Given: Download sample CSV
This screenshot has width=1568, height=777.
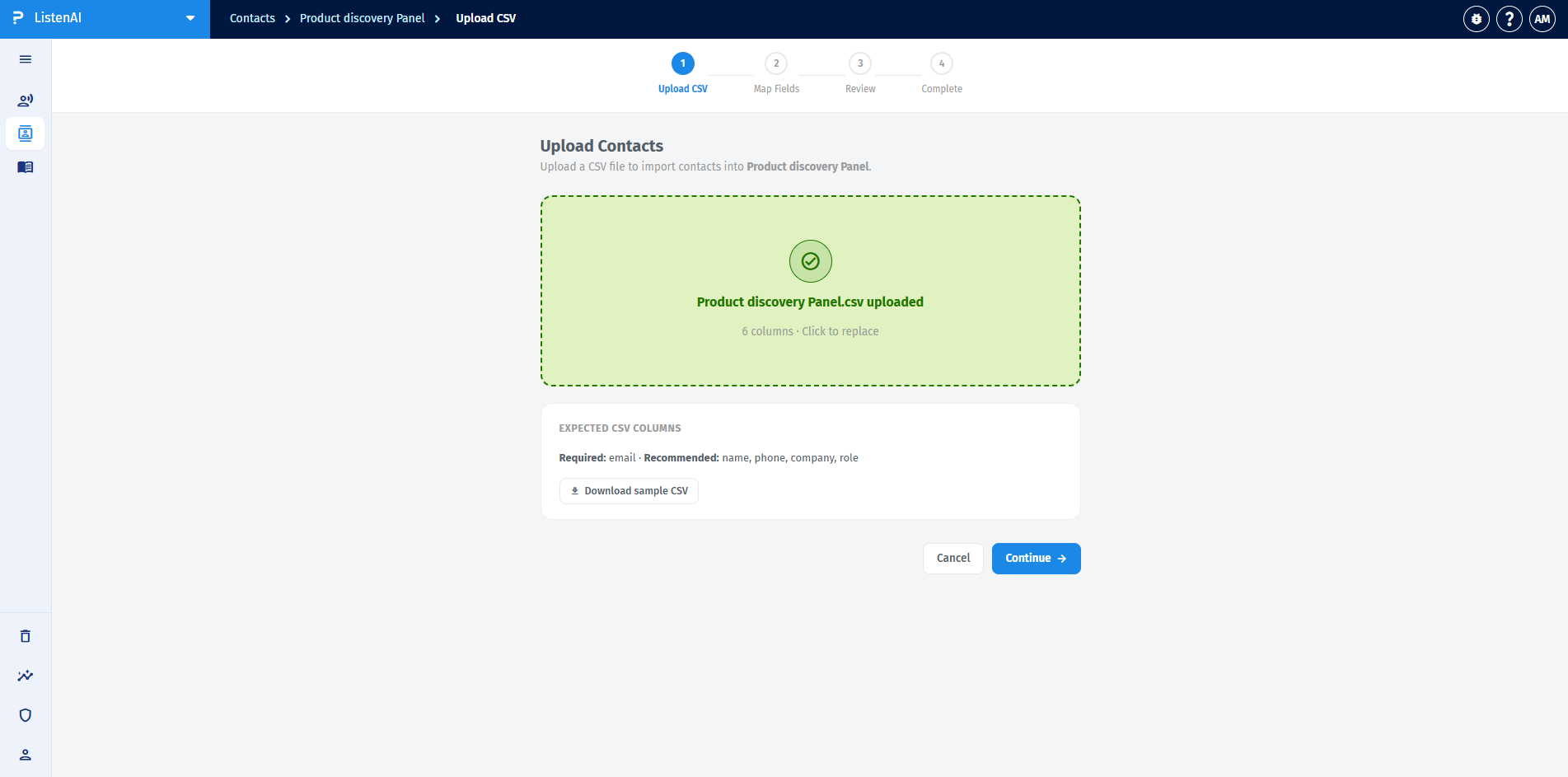Looking at the screenshot, I should pyautogui.click(x=629, y=491).
